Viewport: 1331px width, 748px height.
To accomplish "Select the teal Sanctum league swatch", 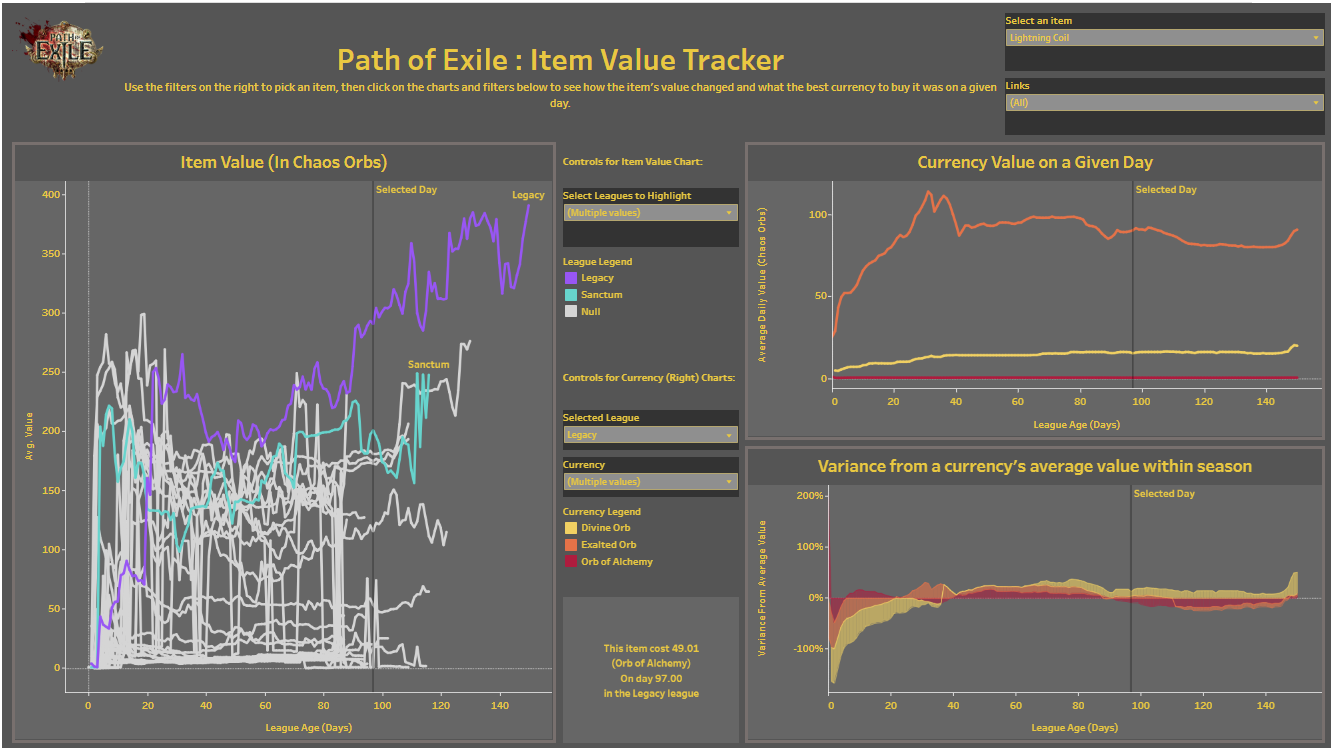I will tap(571, 295).
